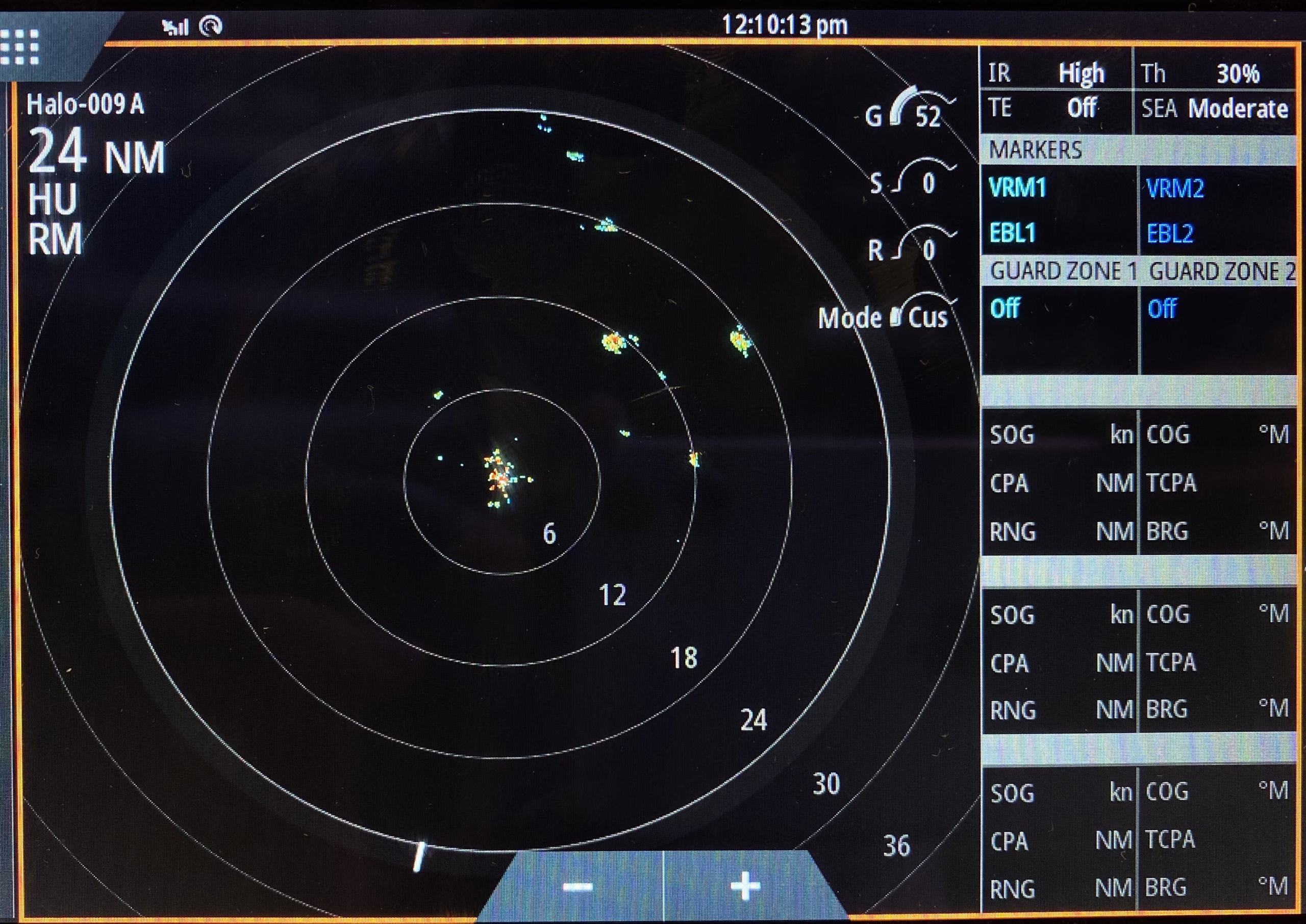Tap the signal strength status icon
This screenshot has height=924, width=1306.
point(175,27)
